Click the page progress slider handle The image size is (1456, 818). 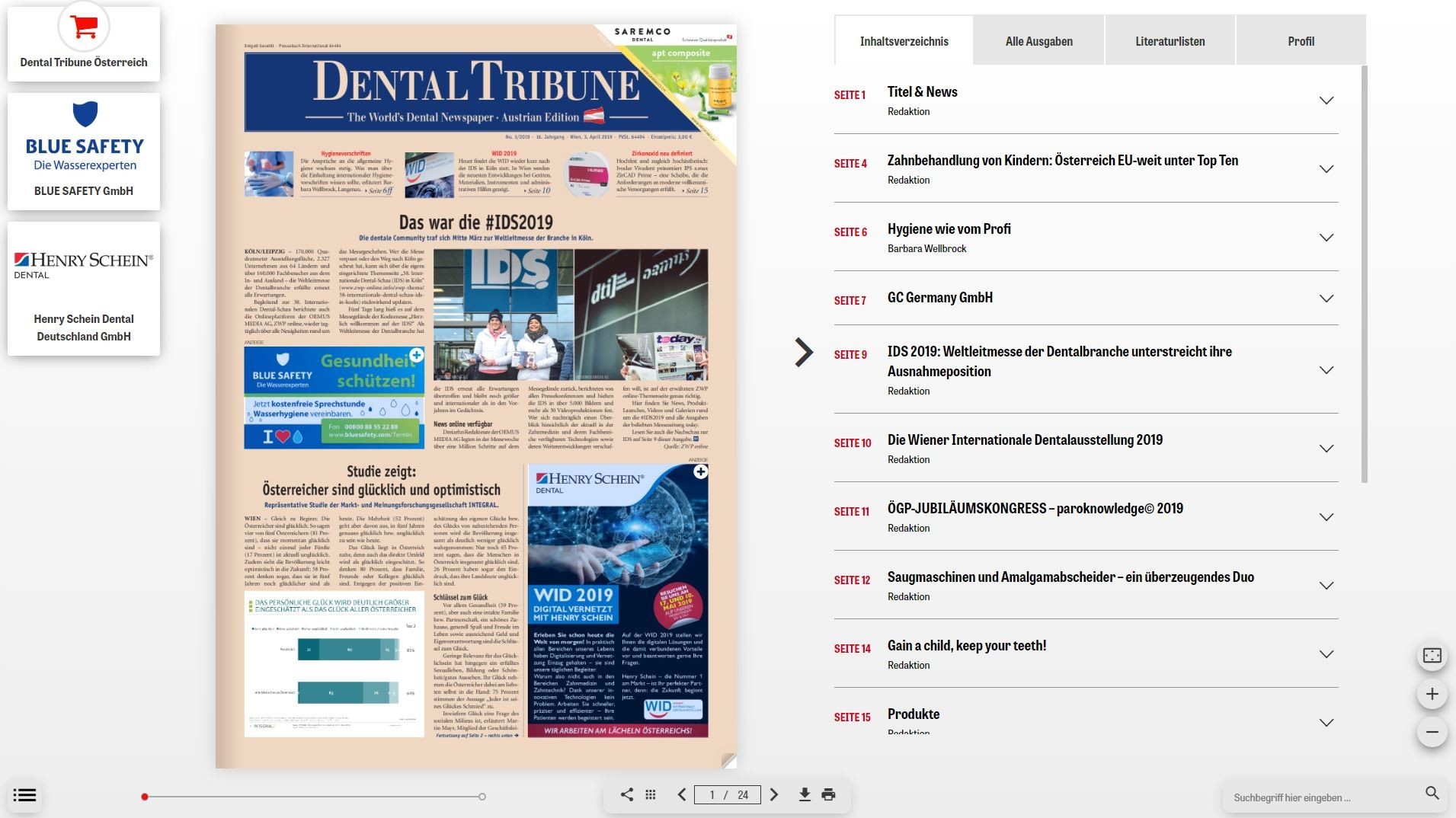point(144,797)
